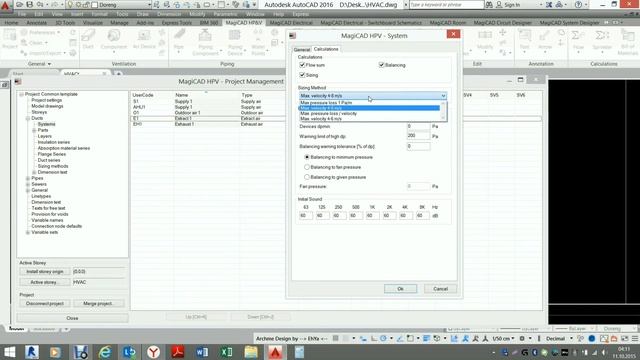Collapse the Ducts tree node

(28, 118)
